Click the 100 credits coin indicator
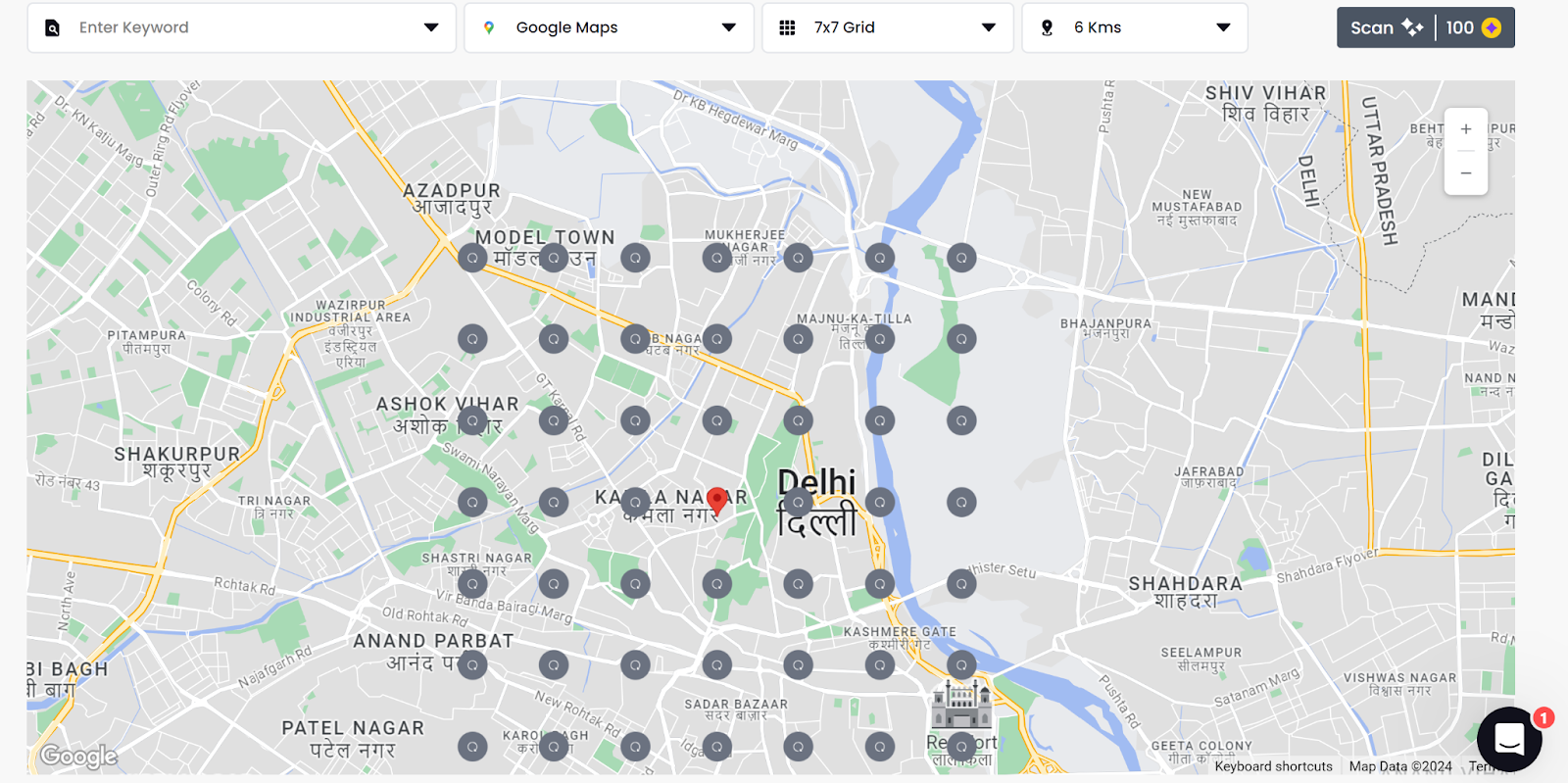The height and width of the screenshot is (783, 1568). pyautogui.click(x=1475, y=27)
